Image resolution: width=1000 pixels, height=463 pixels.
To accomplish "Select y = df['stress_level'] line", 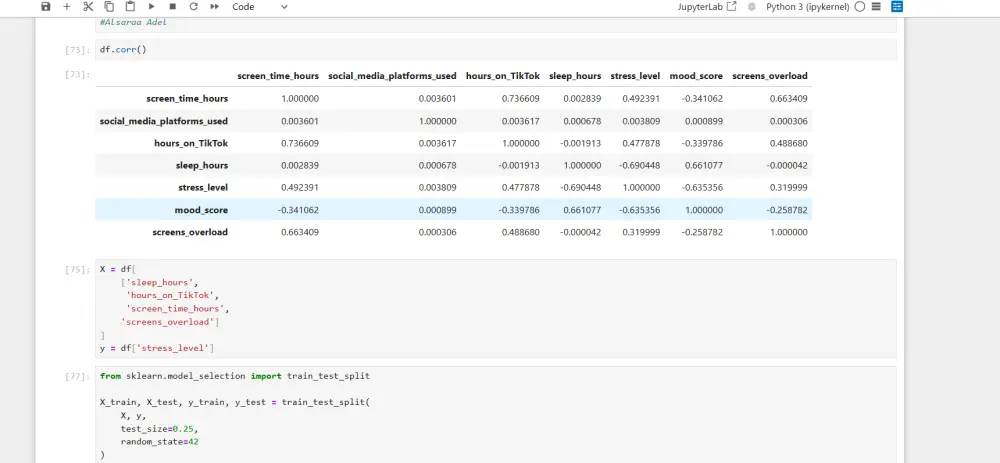I will tap(157, 348).
